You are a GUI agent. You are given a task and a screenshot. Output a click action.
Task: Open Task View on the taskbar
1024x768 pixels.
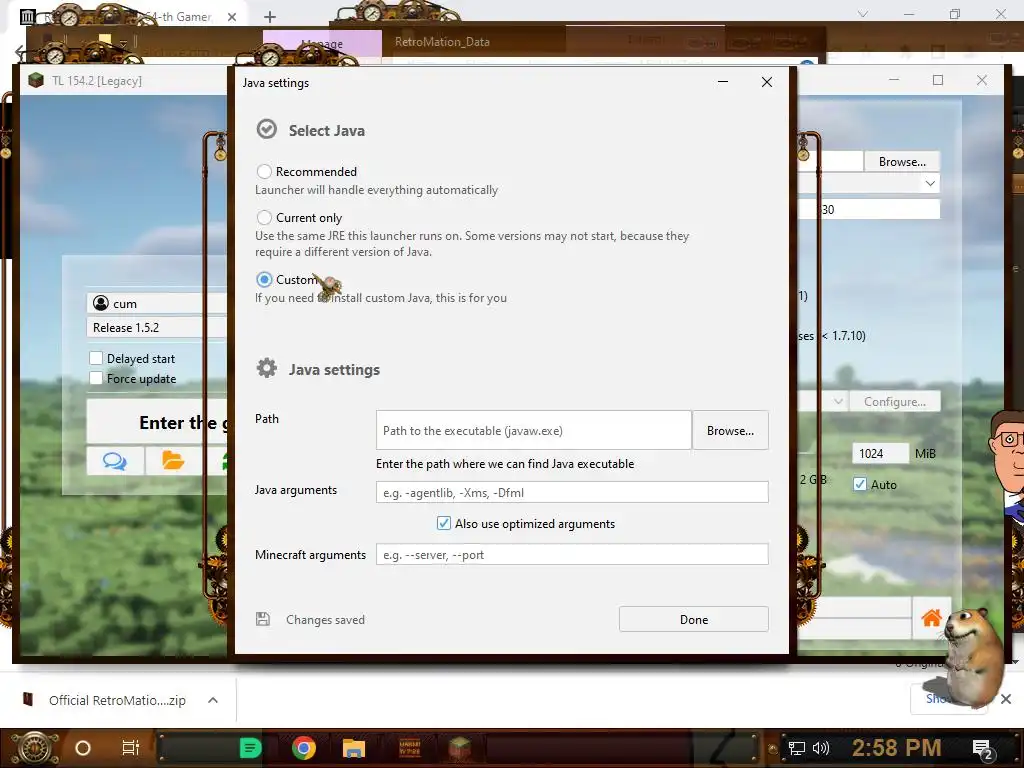pyautogui.click(x=131, y=748)
